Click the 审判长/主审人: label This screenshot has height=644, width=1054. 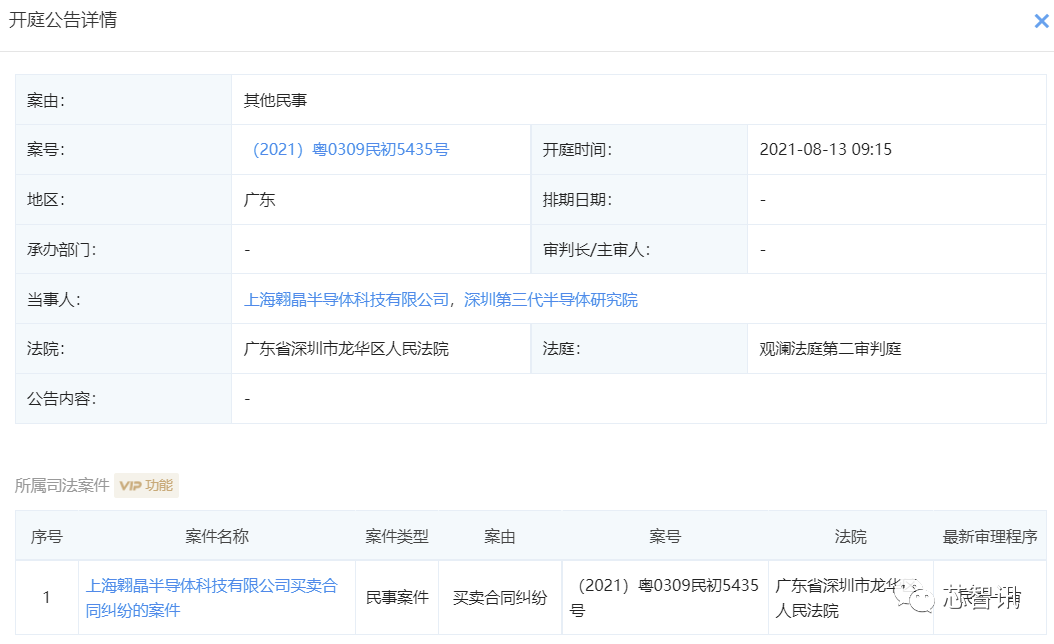pos(596,249)
